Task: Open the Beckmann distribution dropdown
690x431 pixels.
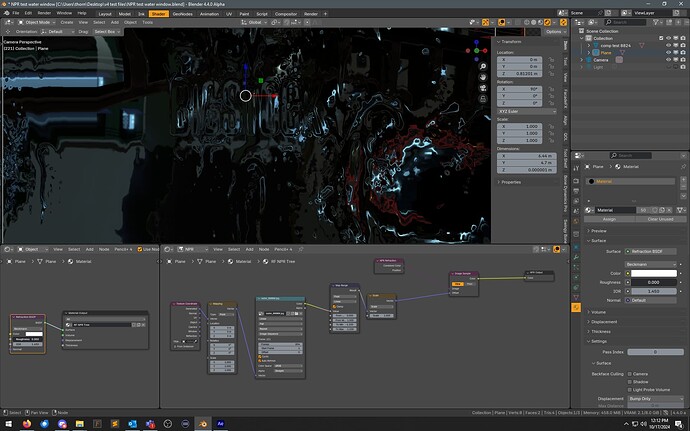Action: click(x=650, y=264)
